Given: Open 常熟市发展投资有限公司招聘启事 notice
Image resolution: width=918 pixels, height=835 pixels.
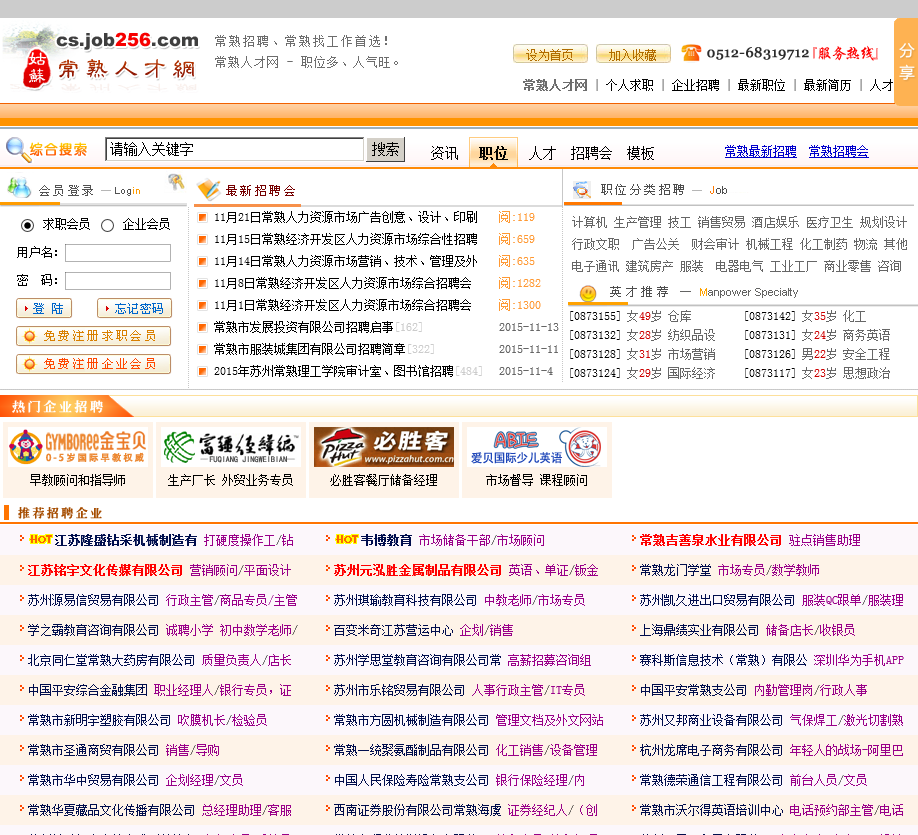Looking at the screenshot, I should [303, 327].
